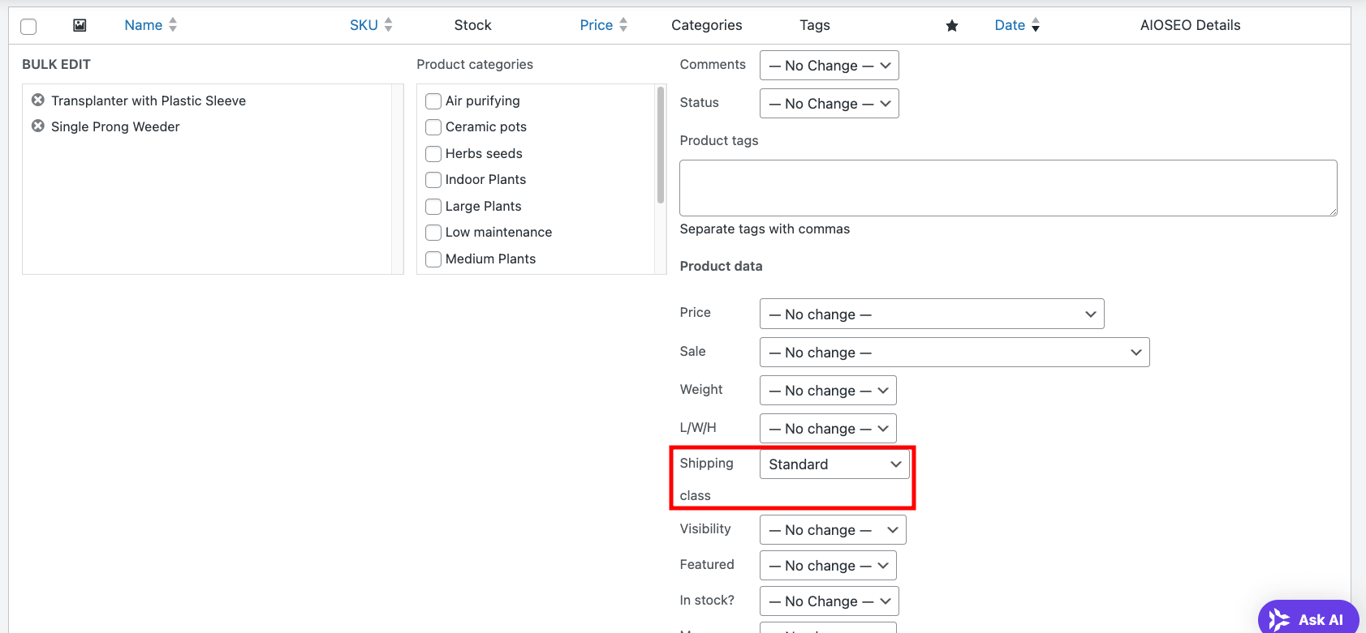
Task: Click the SKU column sort arrows
Action: click(388, 24)
